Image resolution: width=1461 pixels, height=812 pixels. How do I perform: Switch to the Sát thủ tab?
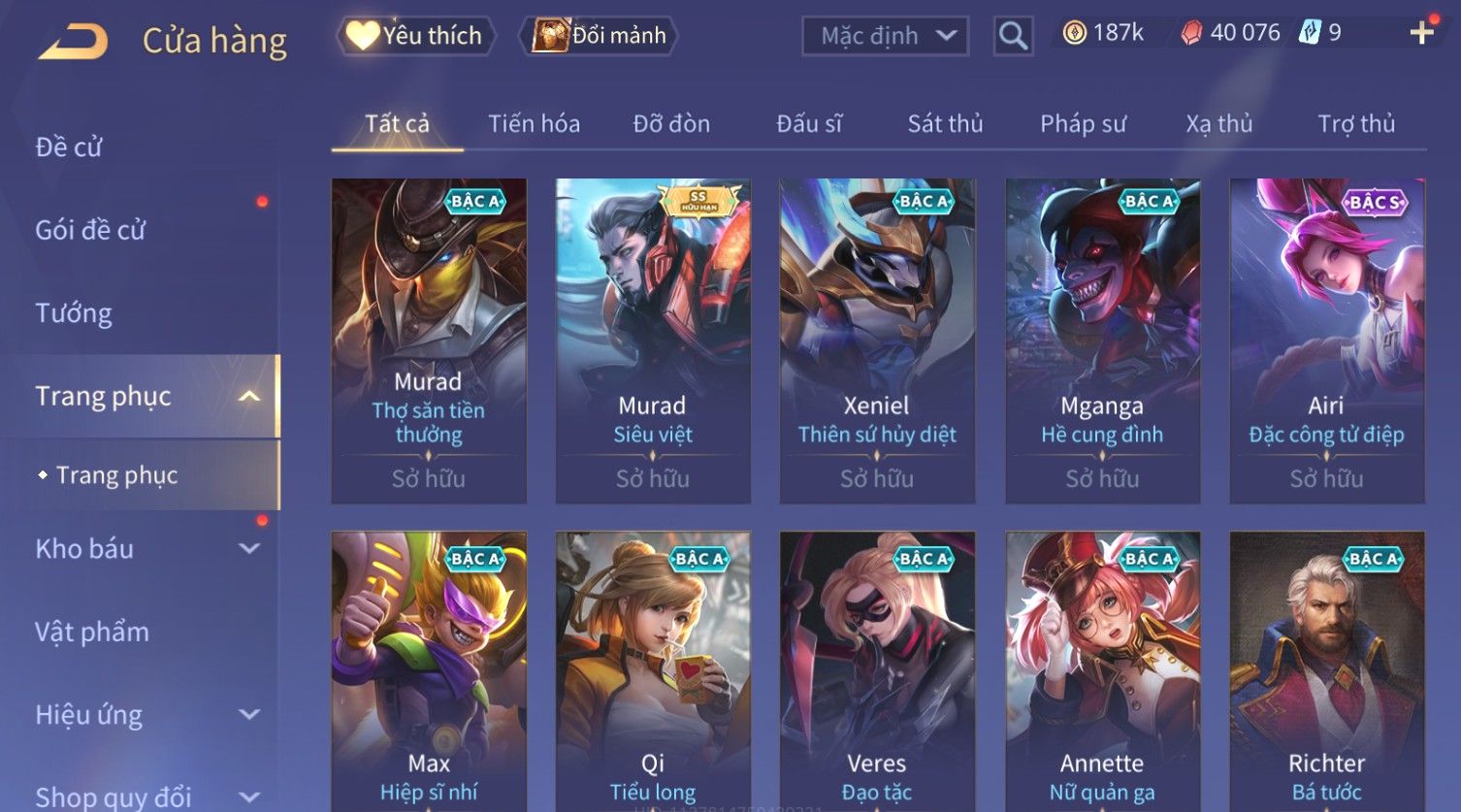945,123
